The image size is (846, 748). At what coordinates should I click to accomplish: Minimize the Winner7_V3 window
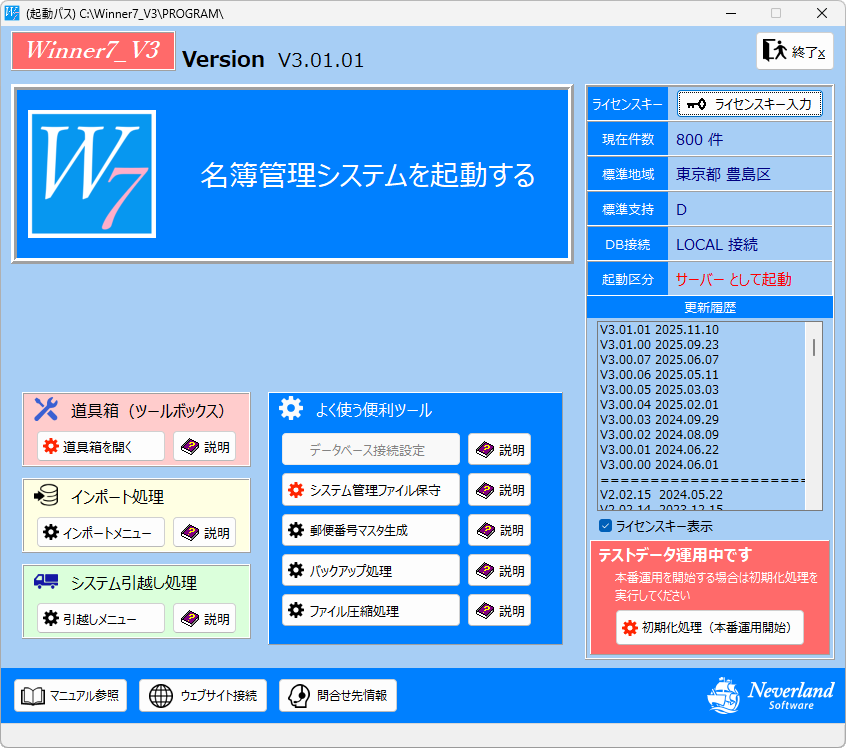pyautogui.click(x=731, y=13)
